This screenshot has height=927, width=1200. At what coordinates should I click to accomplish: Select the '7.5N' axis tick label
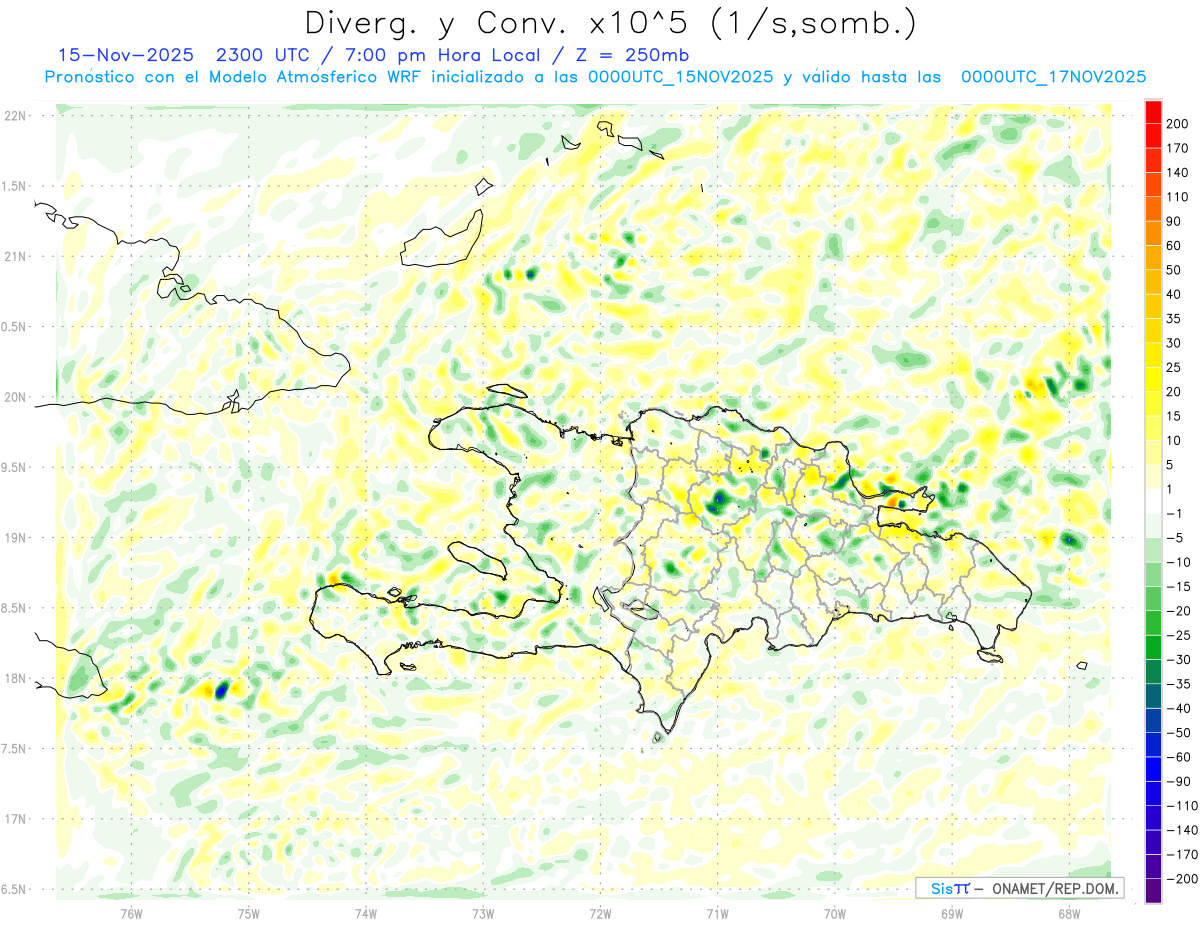pos(14,749)
